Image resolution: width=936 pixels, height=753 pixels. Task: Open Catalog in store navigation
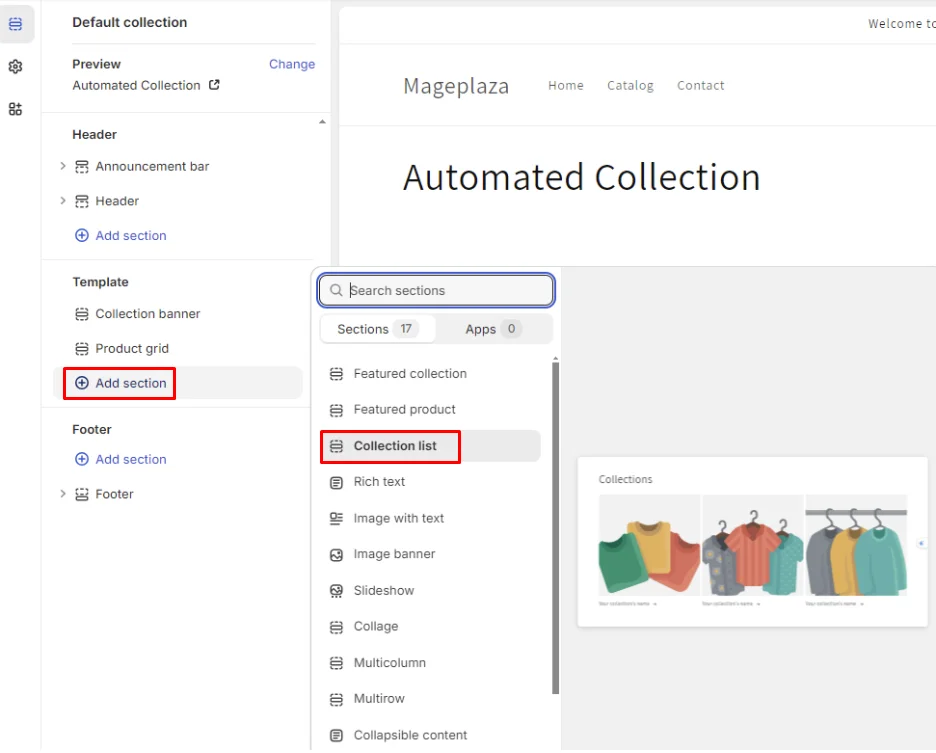tap(630, 85)
